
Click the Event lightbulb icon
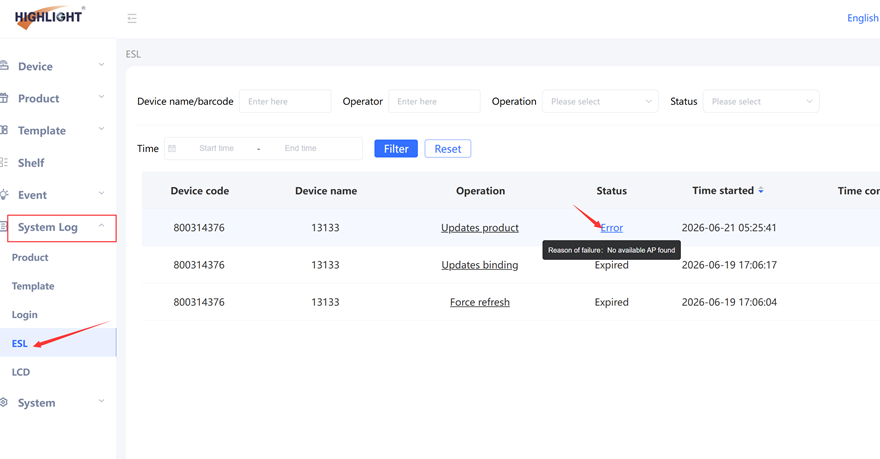pyautogui.click(x=4, y=195)
